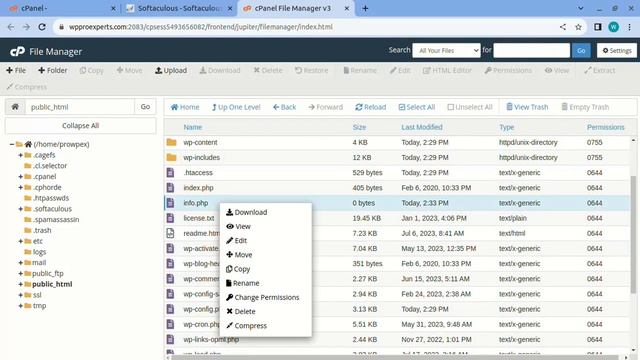Open the Upload tool
The height and width of the screenshot is (360, 640).
171,70
